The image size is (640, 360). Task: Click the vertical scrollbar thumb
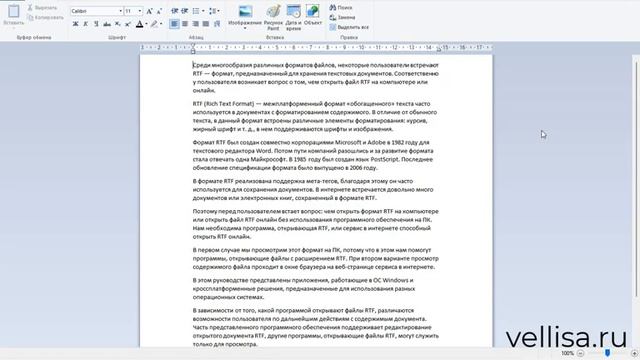point(636,180)
